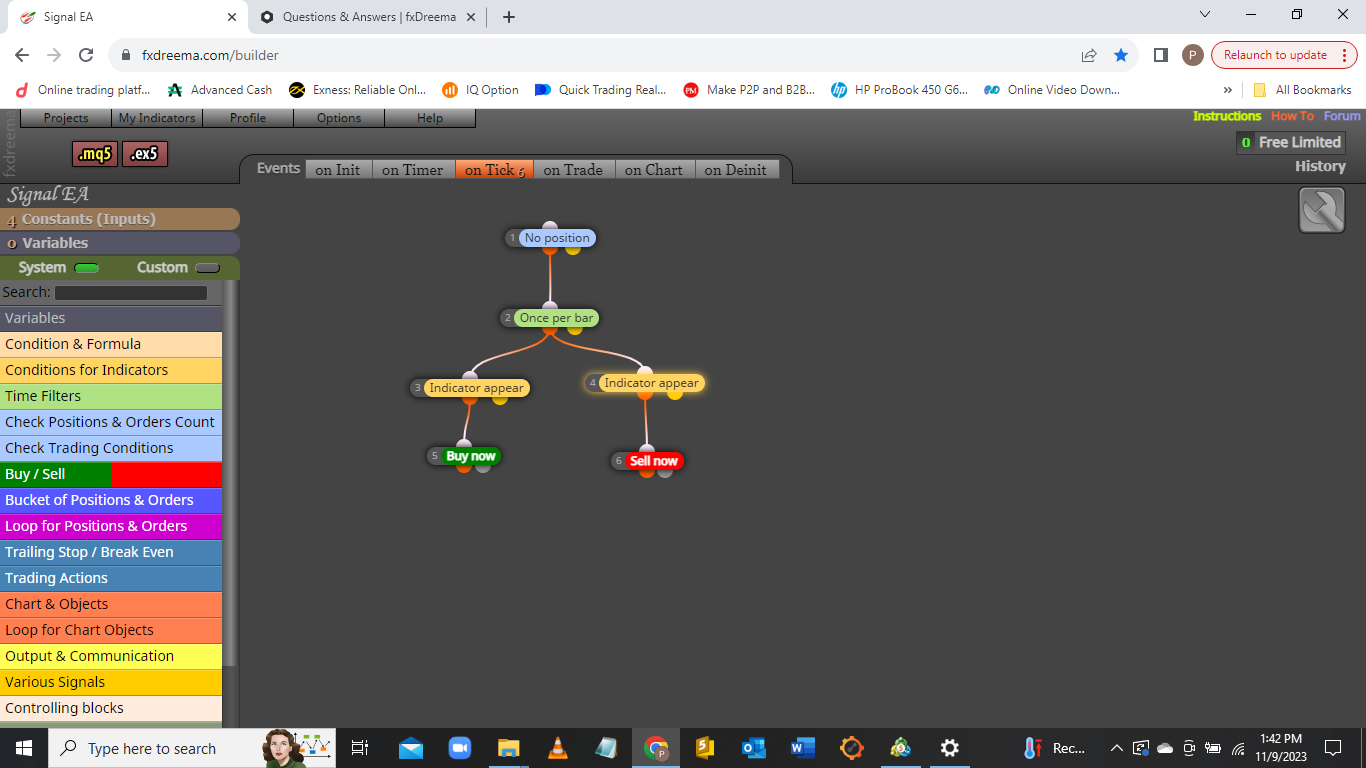Expand Loop for Chart Objects category
This screenshot has height=768, width=1366.
111,630
